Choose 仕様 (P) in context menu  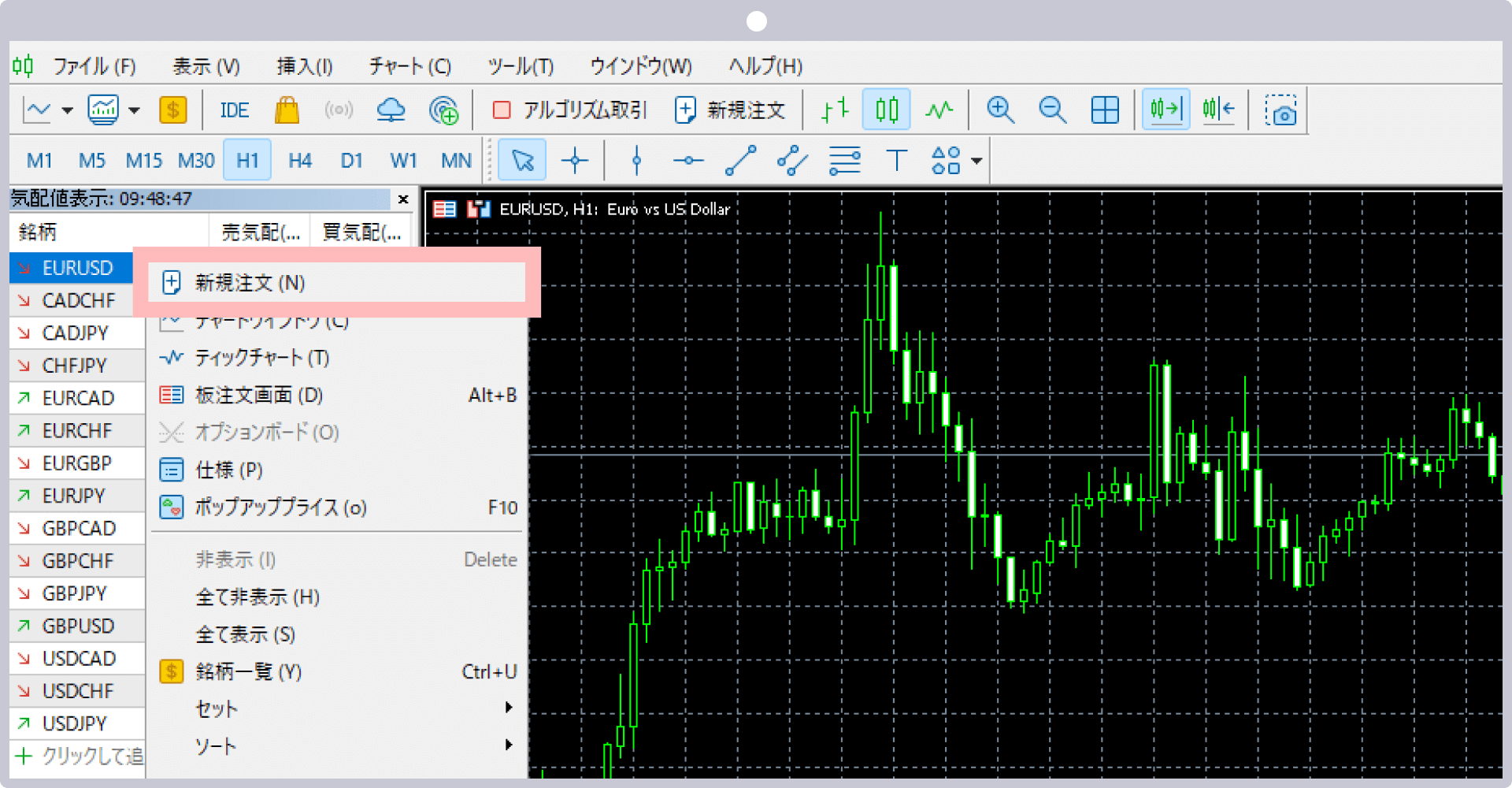pyautogui.click(x=337, y=470)
